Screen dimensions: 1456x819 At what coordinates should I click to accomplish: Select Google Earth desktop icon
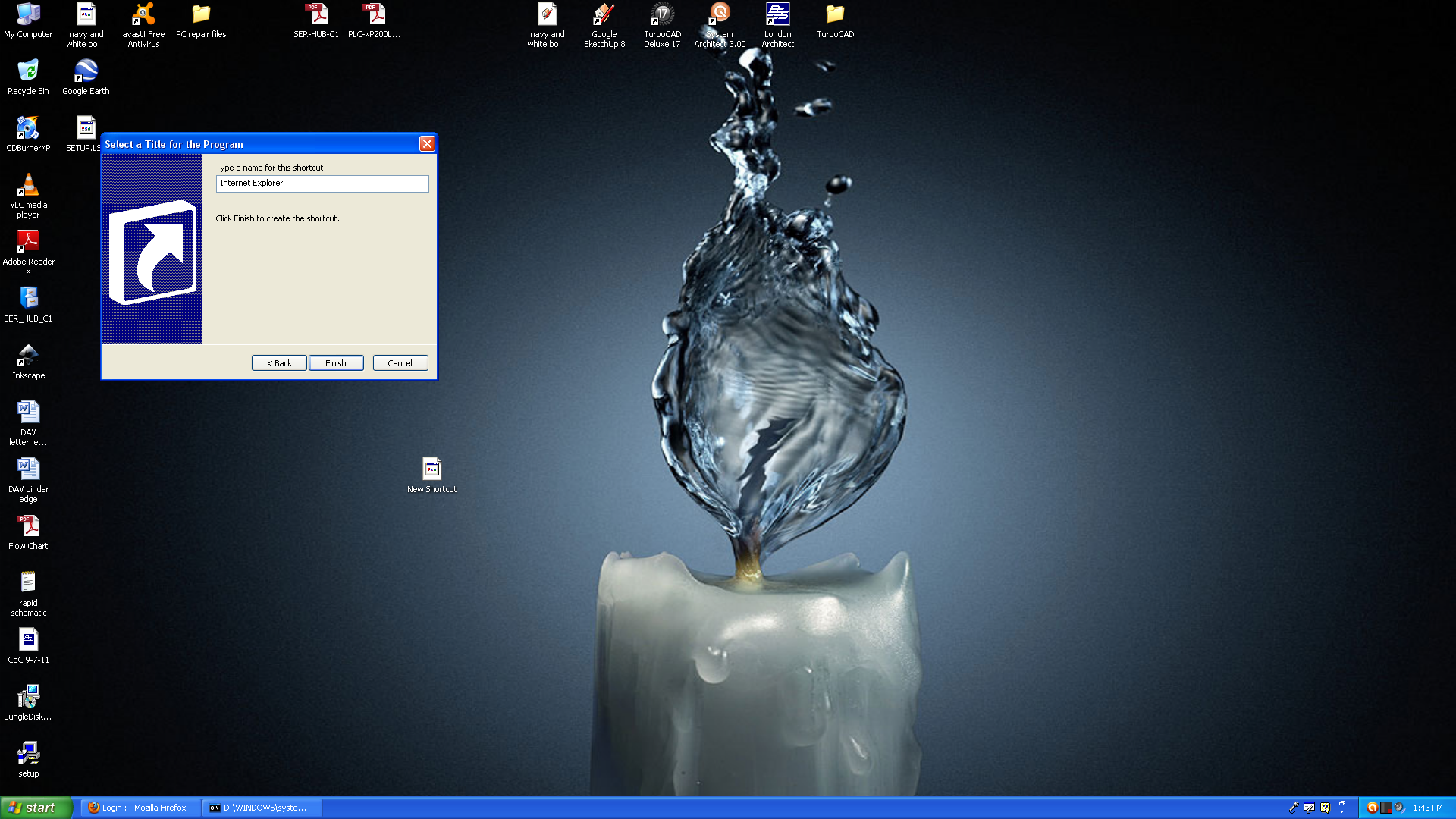(86, 77)
